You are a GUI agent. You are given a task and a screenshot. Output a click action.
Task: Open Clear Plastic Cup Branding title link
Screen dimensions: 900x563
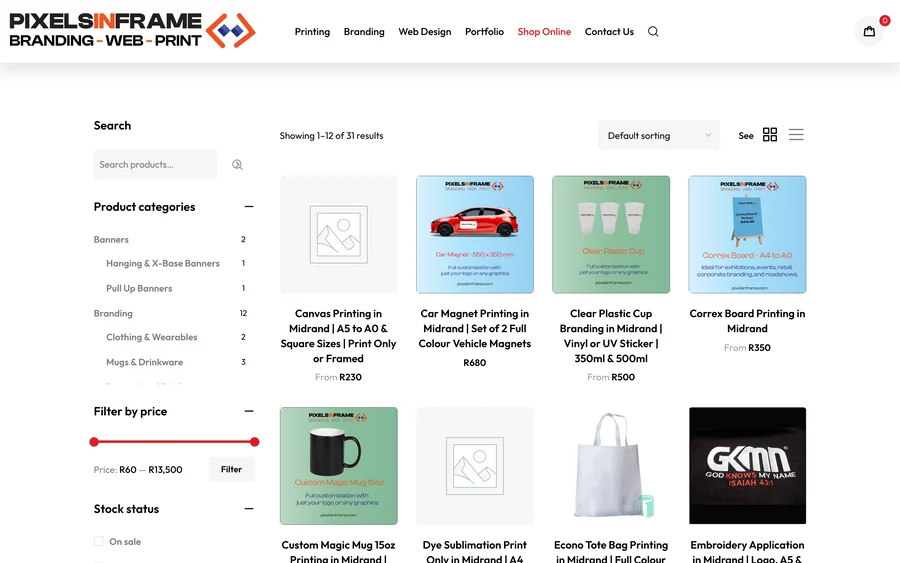click(x=611, y=336)
